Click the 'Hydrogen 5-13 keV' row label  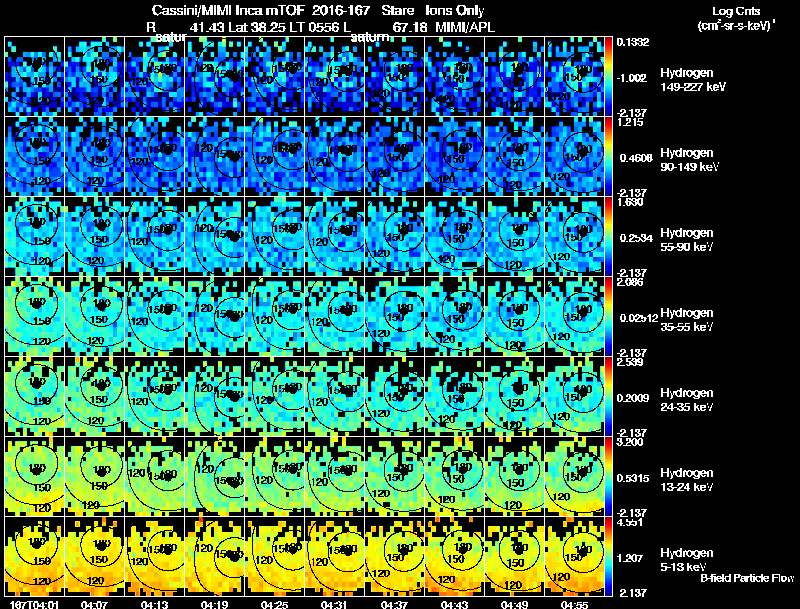(x=687, y=560)
